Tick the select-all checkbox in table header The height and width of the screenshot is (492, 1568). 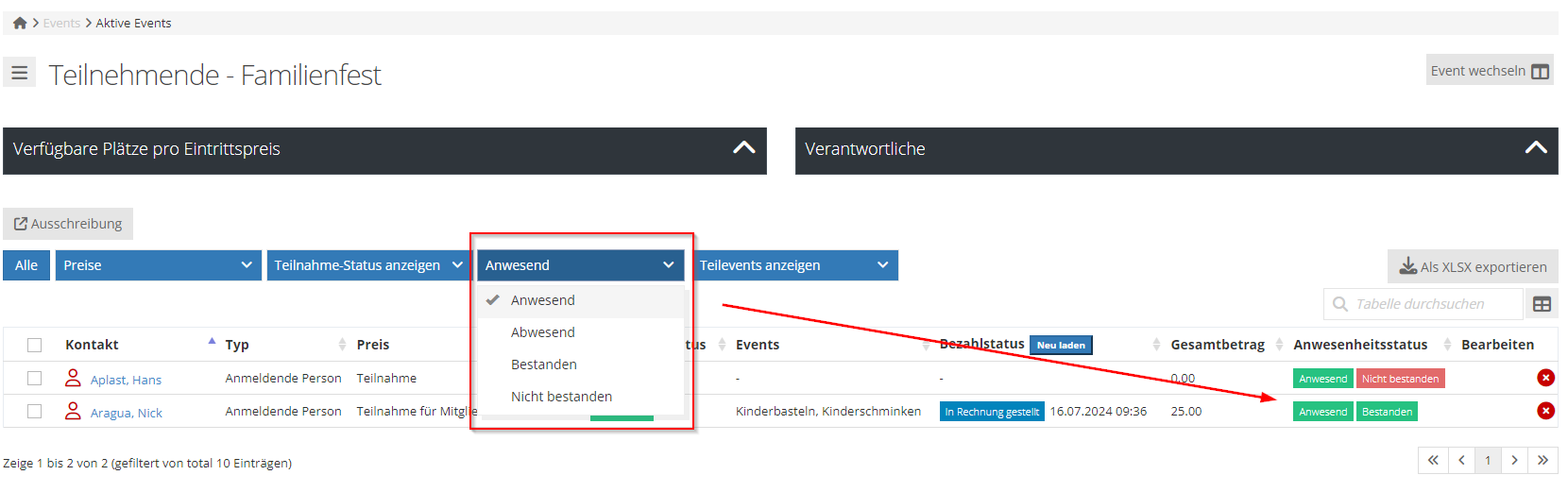click(35, 345)
